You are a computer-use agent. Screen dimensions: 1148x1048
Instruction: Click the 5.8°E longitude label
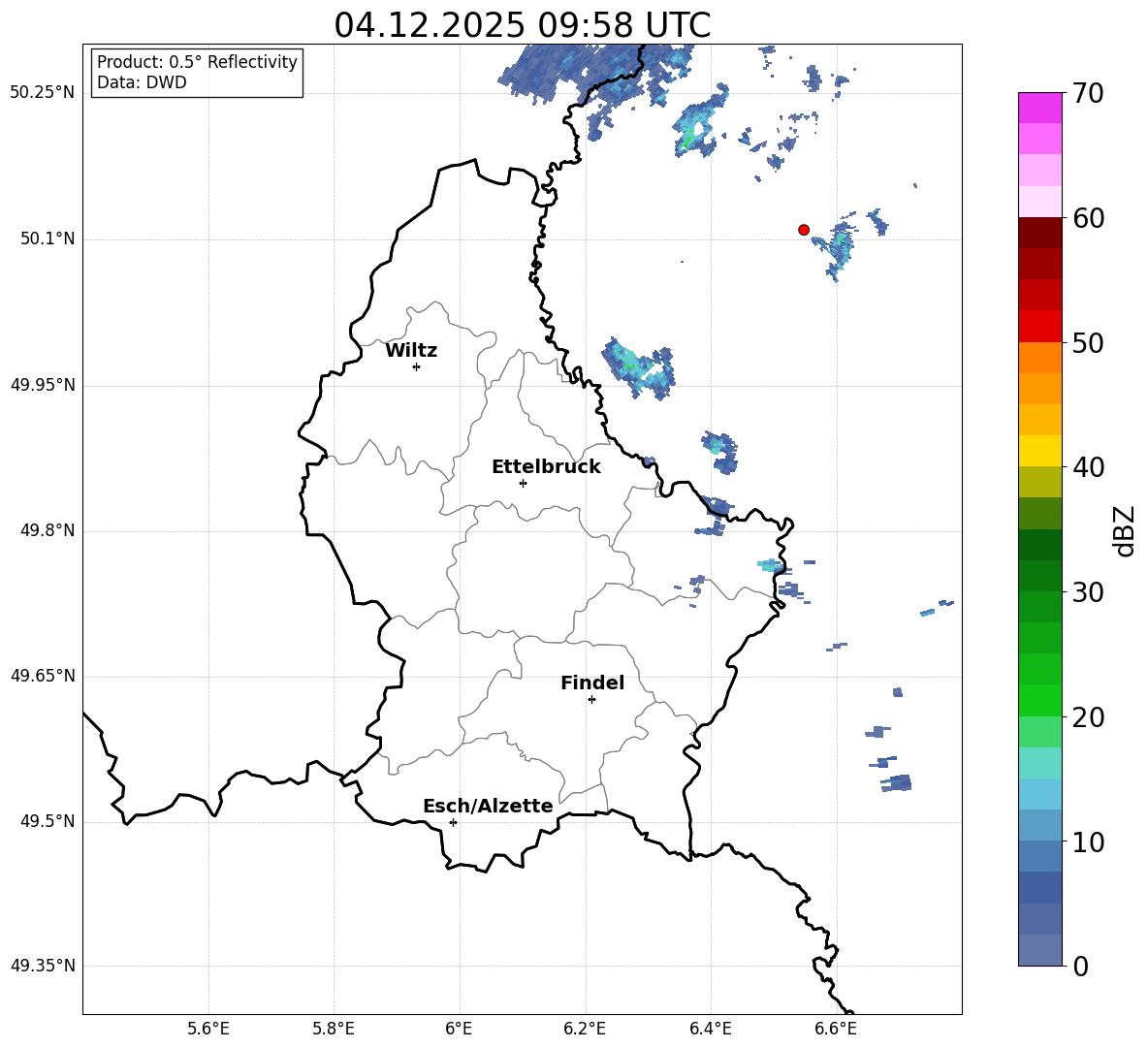point(334,1029)
